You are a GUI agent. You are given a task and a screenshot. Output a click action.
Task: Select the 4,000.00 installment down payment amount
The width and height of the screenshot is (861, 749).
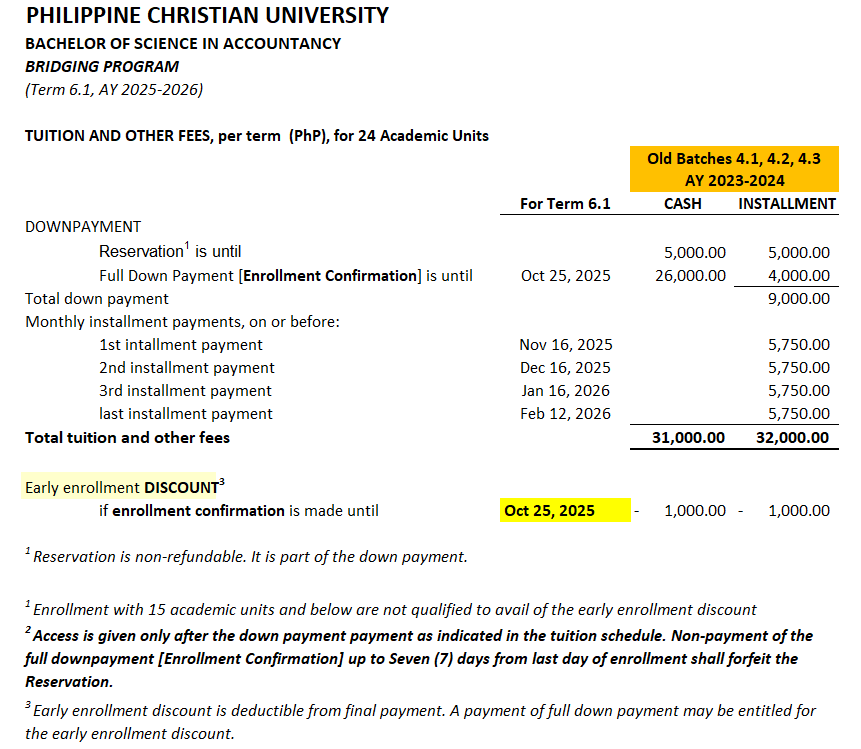[x=798, y=276]
